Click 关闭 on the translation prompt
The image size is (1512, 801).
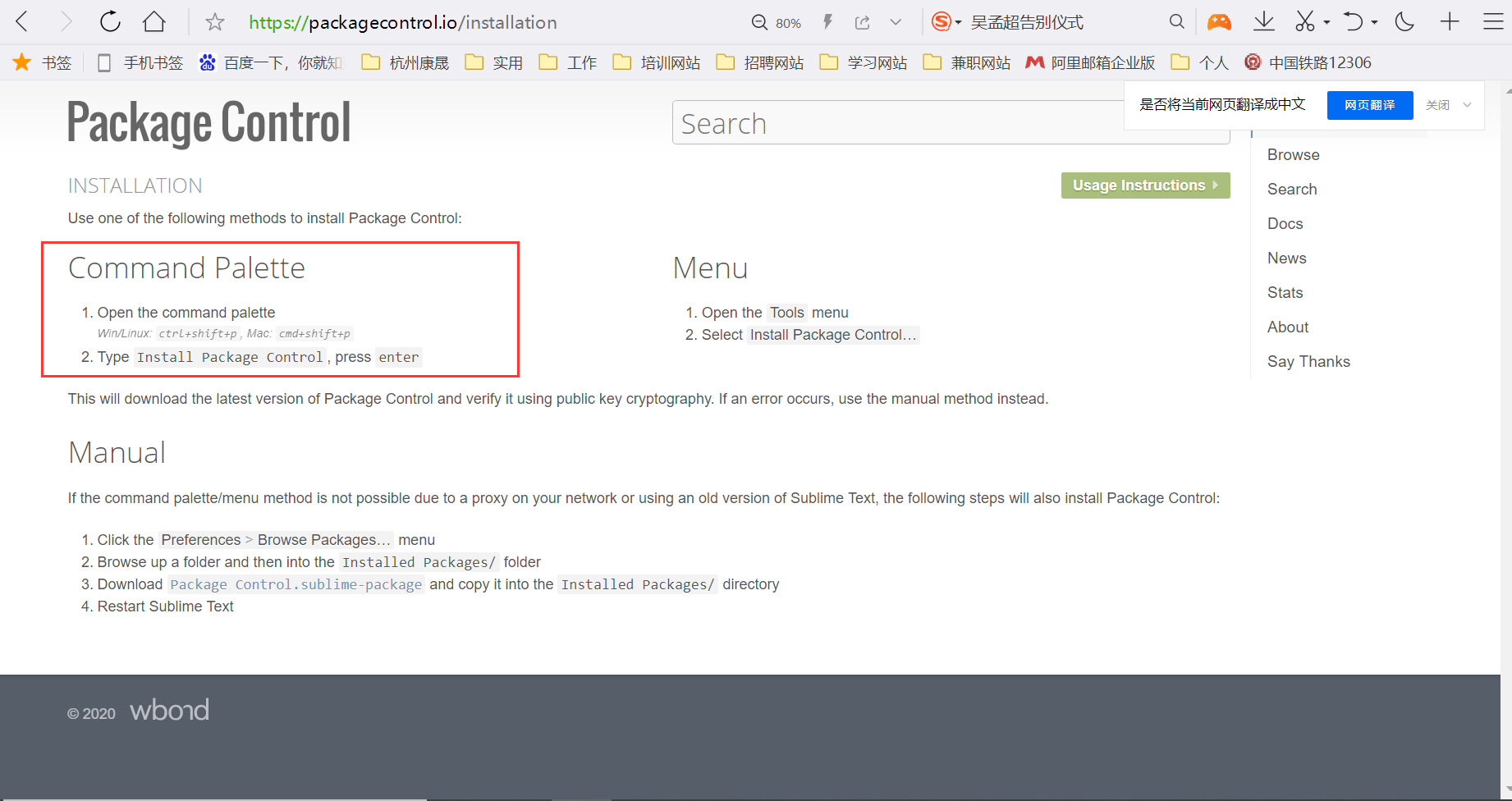coord(1437,105)
